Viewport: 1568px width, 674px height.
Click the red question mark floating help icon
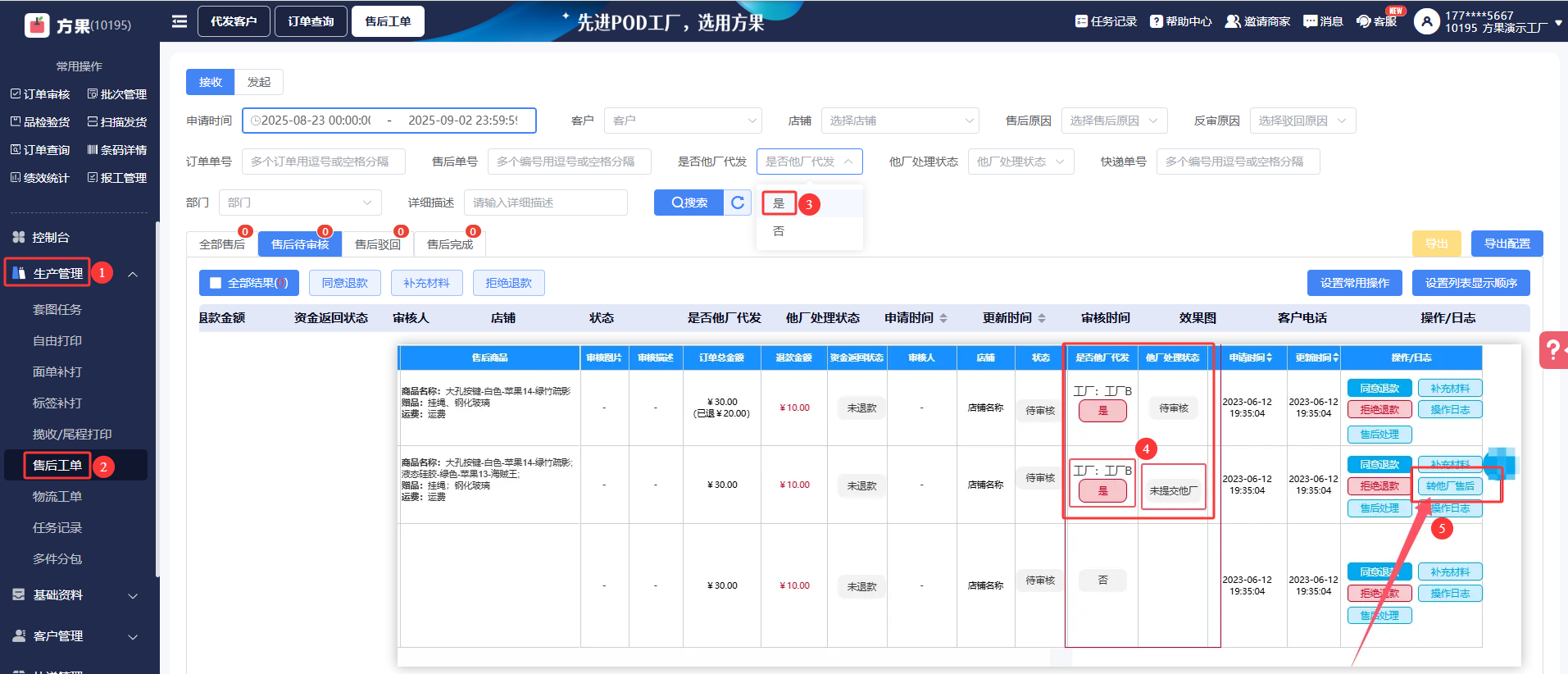click(x=1552, y=350)
